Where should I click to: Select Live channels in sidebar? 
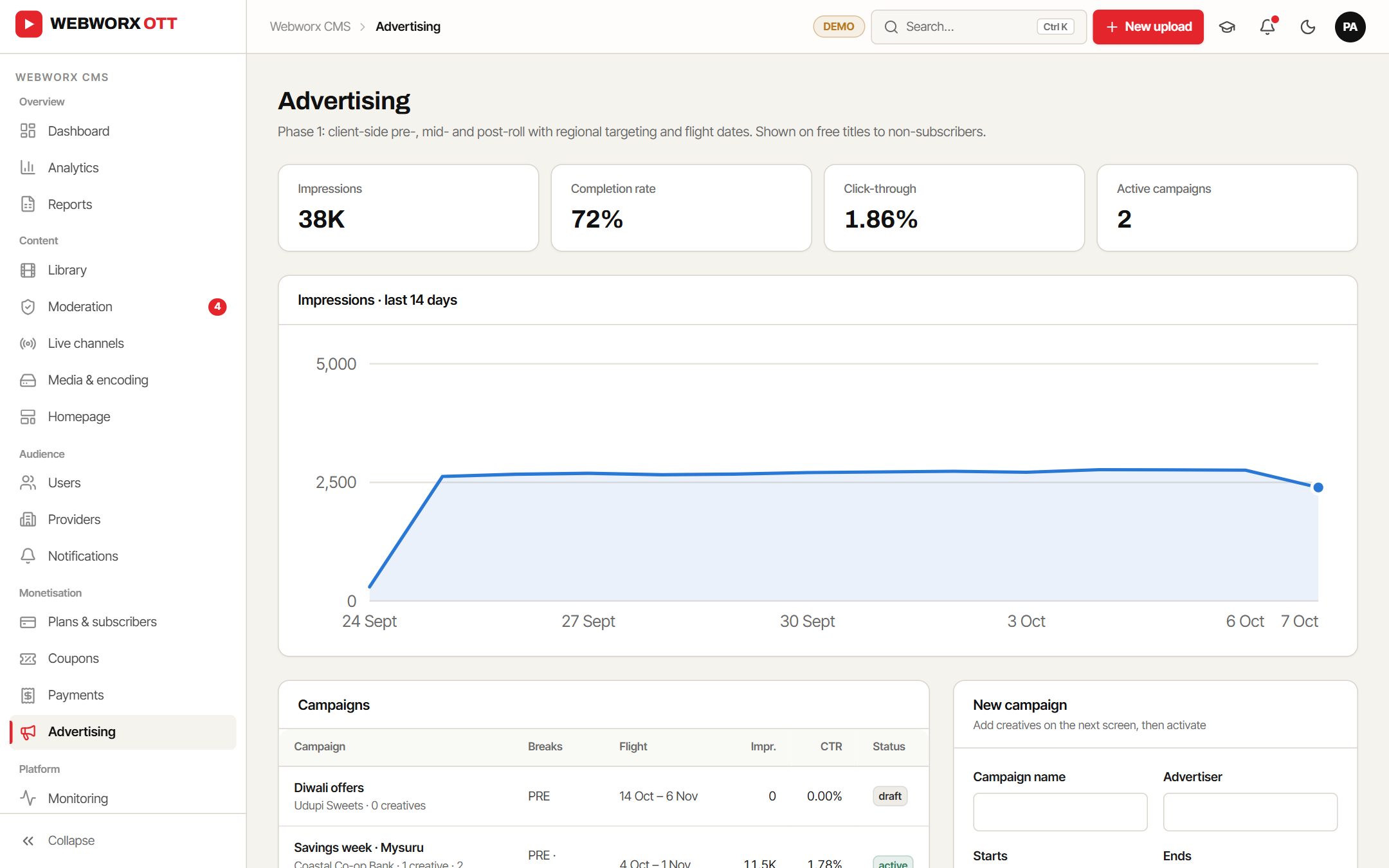click(123, 343)
